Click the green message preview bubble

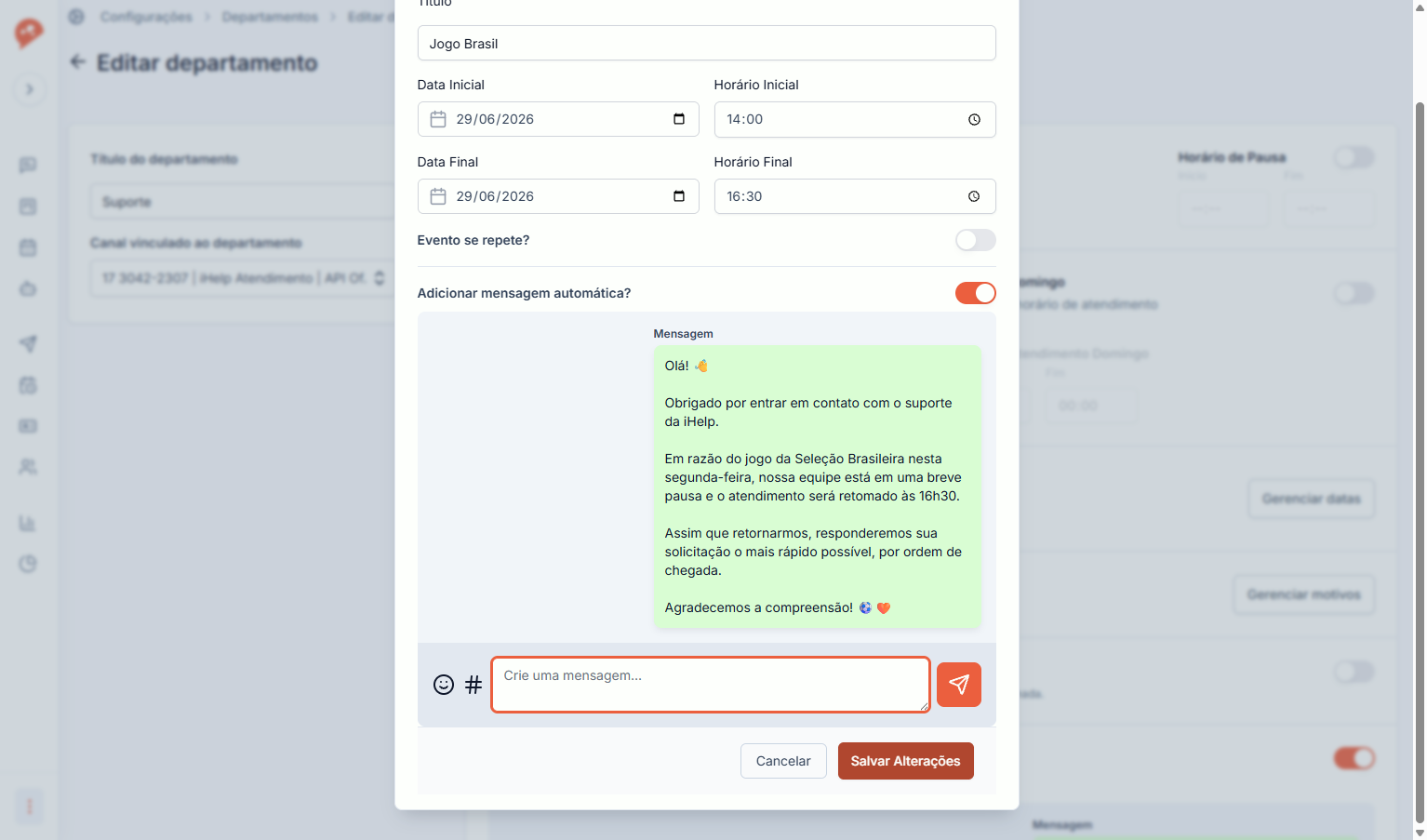click(818, 487)
